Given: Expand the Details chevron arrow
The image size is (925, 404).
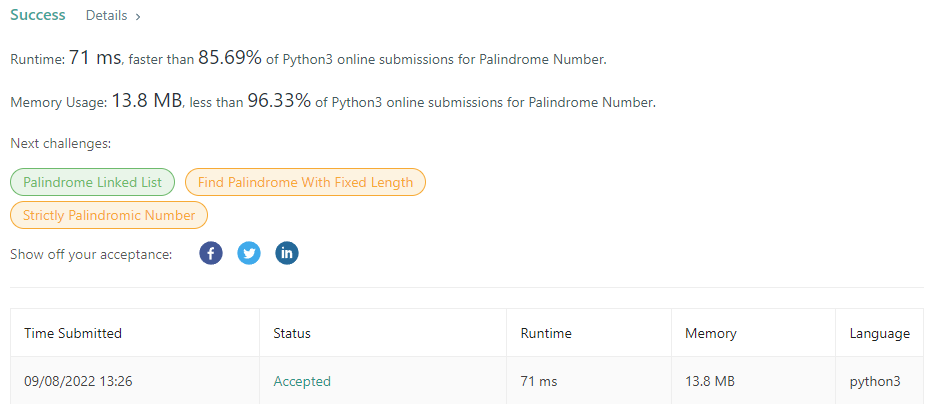Looking at the screenshot, I should [x=137, y=17].
